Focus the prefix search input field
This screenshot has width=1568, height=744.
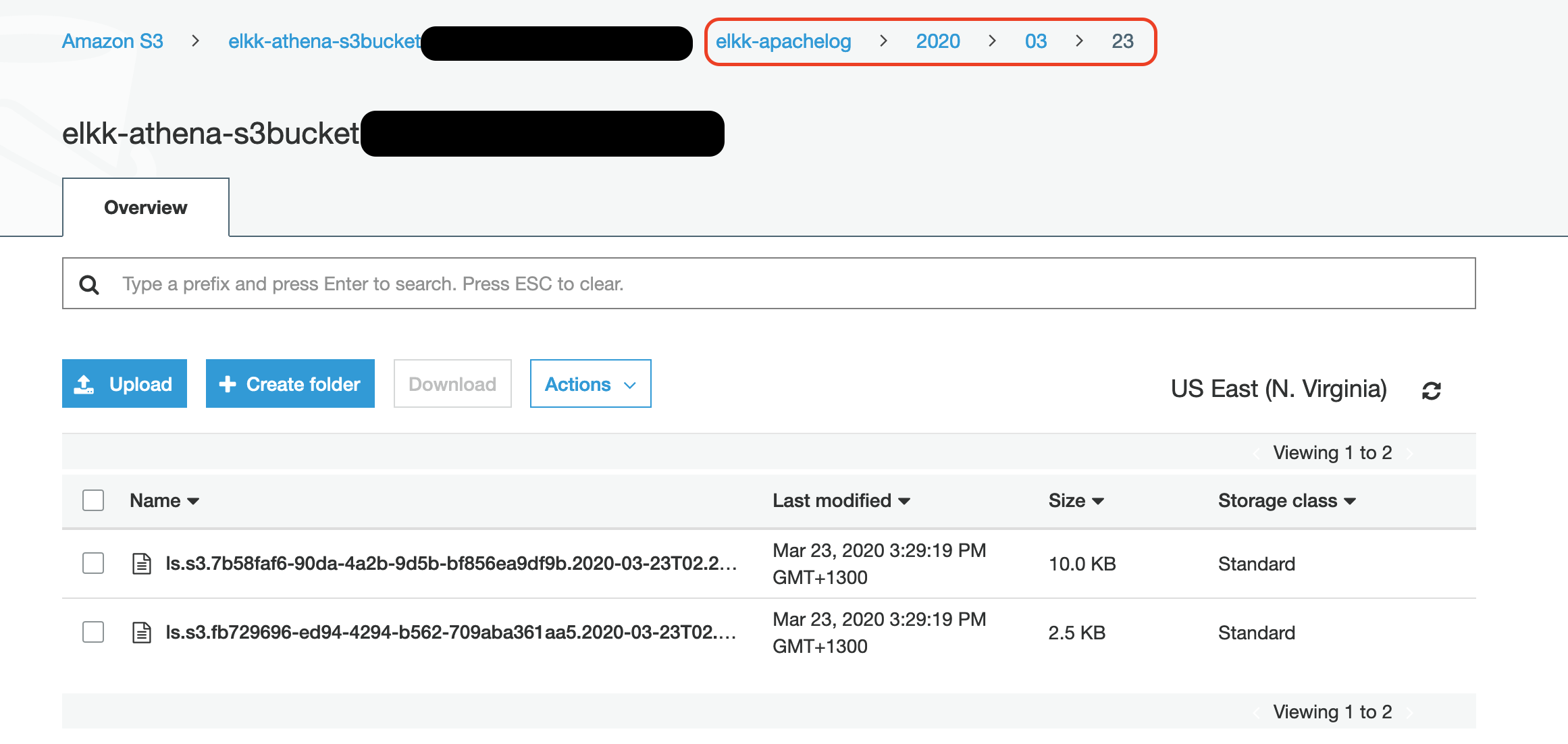pos(768,284)
